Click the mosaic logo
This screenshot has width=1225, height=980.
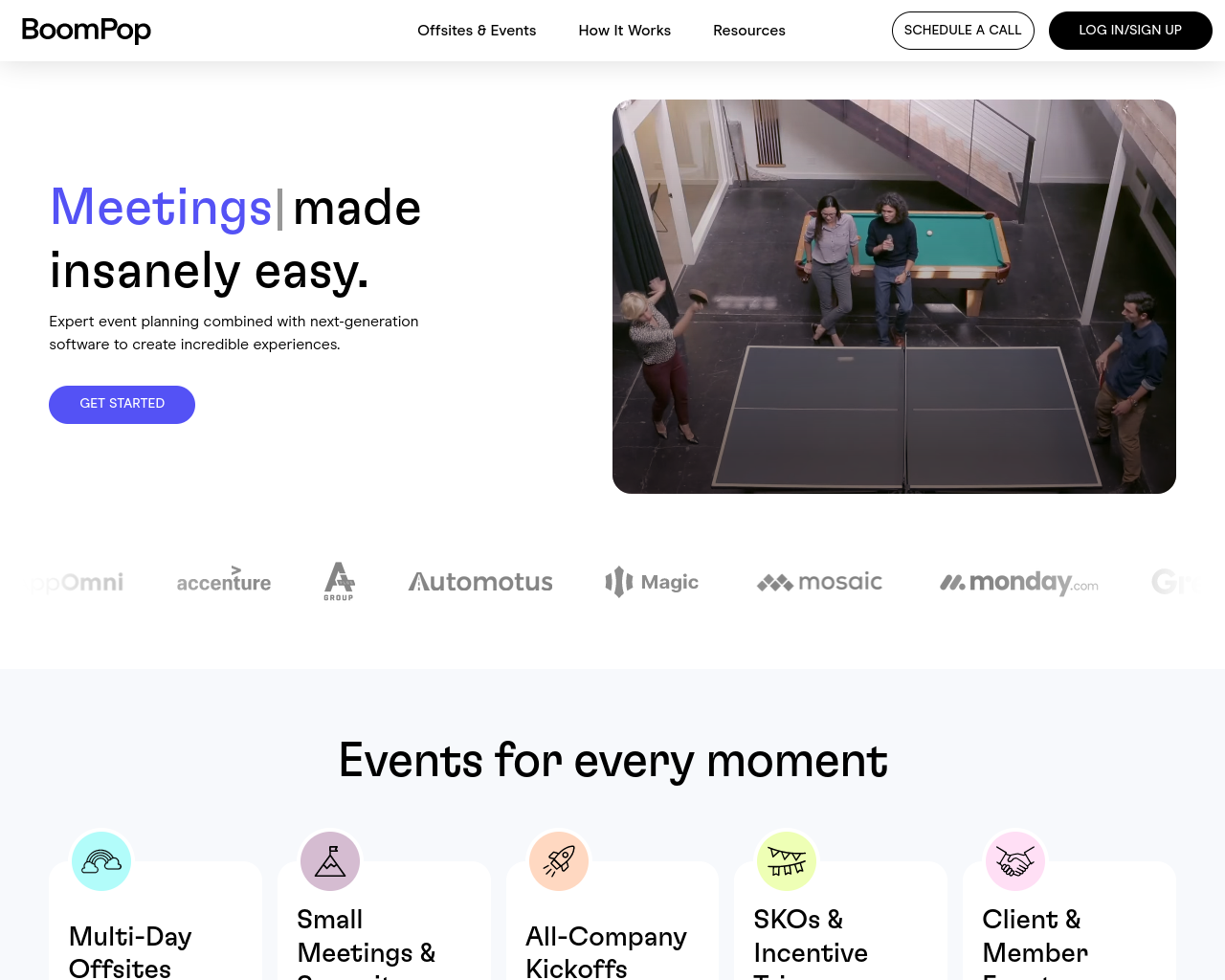[820, 582]
